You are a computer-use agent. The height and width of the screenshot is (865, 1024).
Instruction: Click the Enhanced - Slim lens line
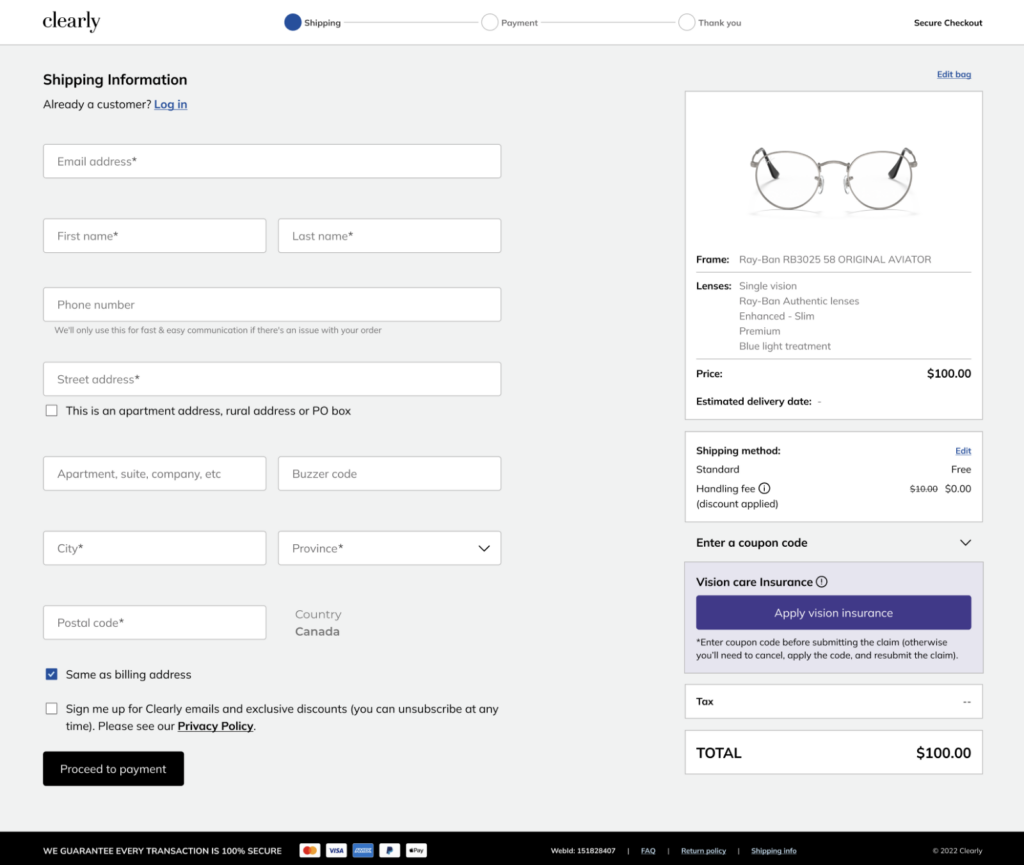(776, 316)
